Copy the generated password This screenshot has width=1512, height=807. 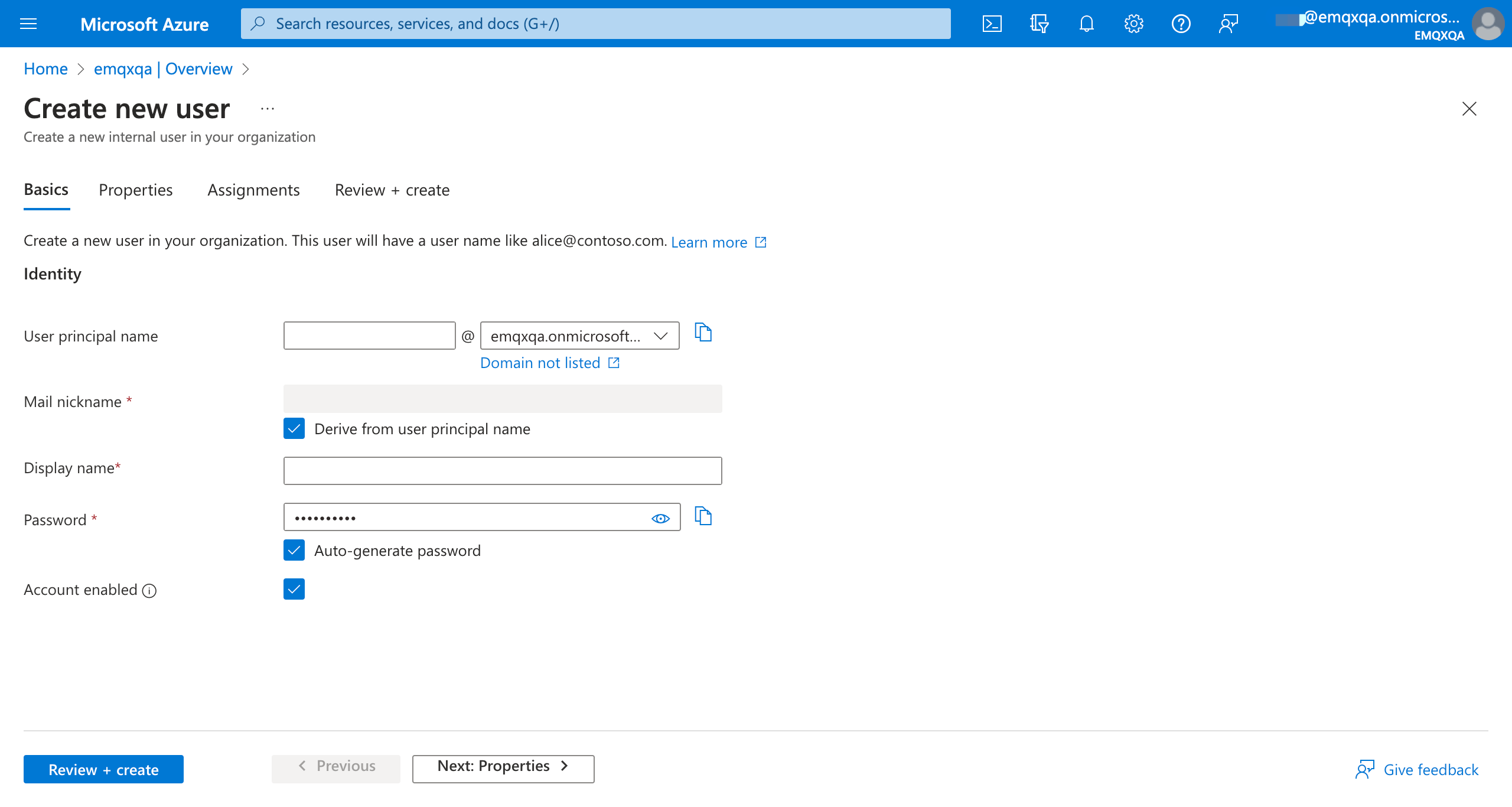coord(703,516)
